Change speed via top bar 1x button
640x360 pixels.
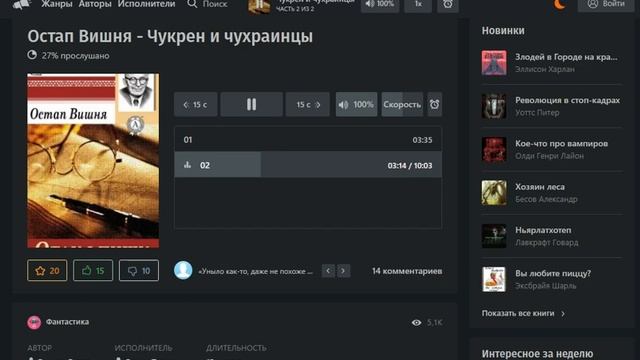coord(418,5)
